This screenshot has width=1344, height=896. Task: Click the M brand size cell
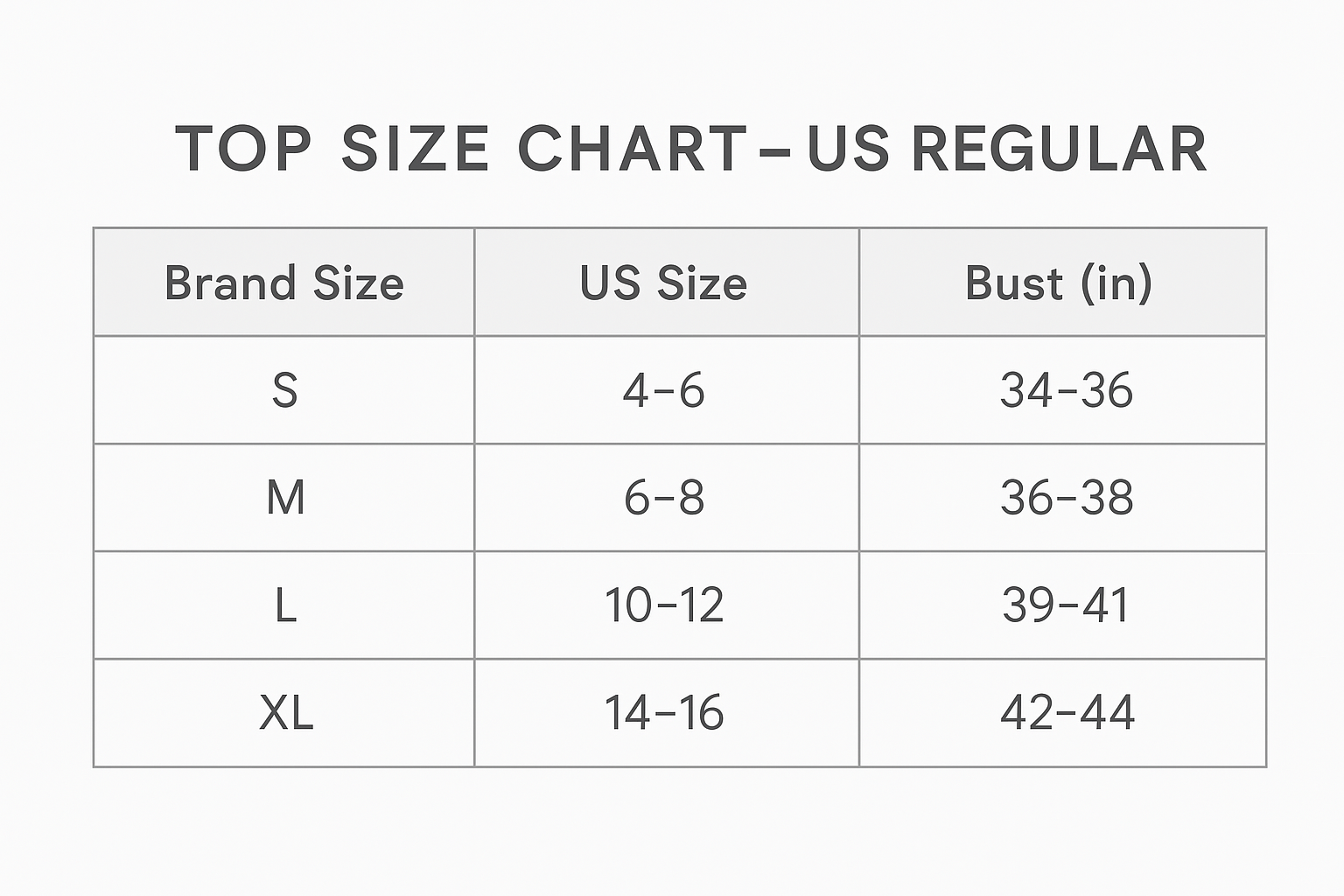285,498
